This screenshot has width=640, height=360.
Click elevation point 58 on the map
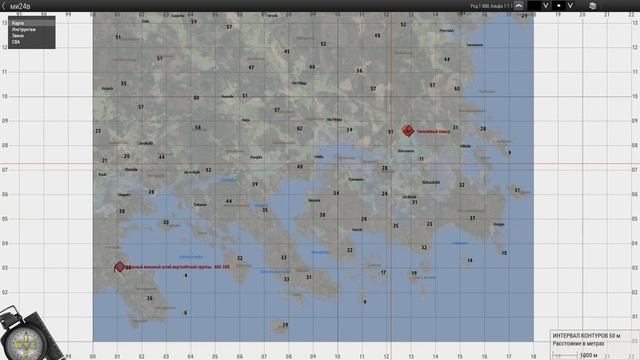198,127
